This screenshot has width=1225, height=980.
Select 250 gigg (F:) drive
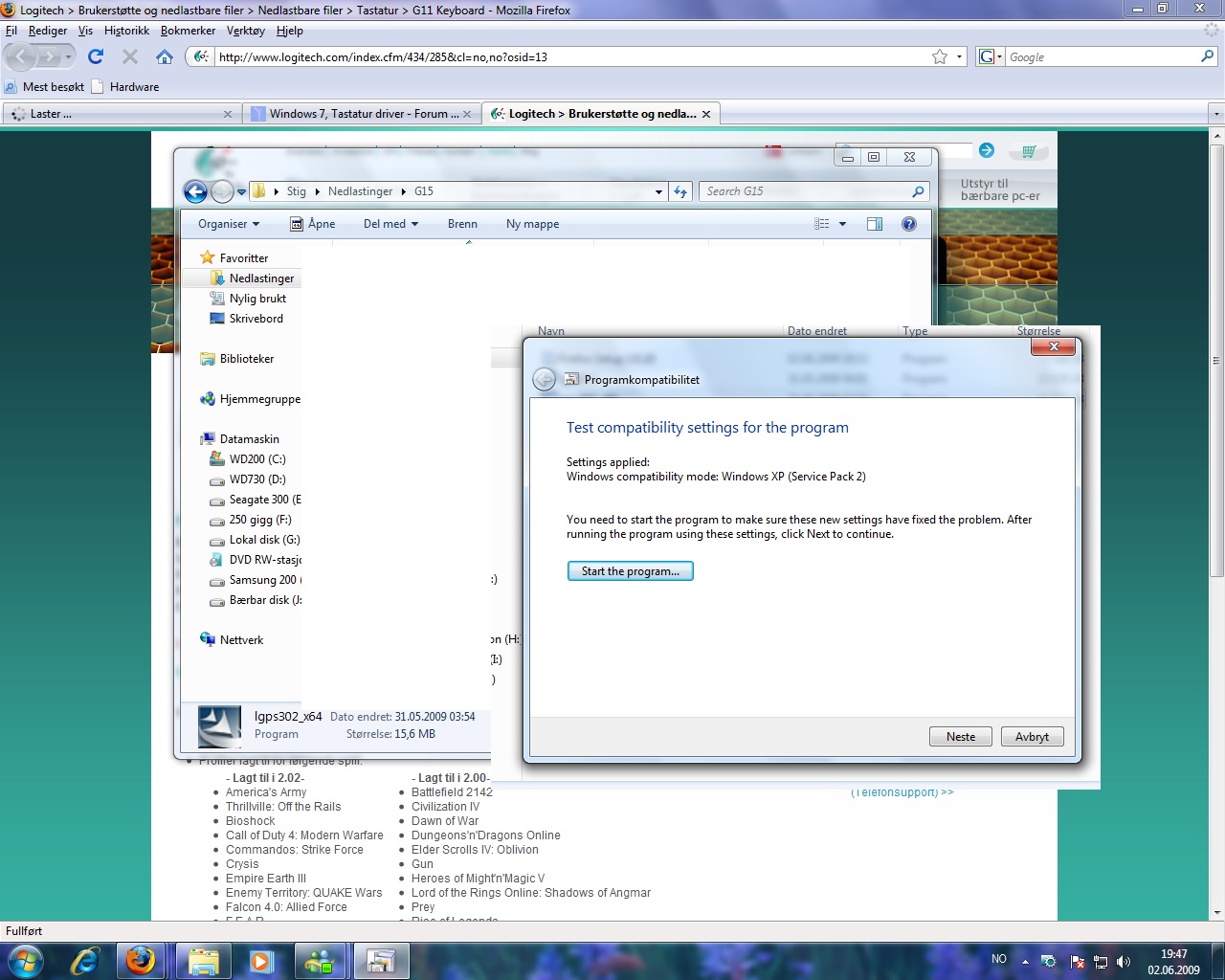point(252,520)
